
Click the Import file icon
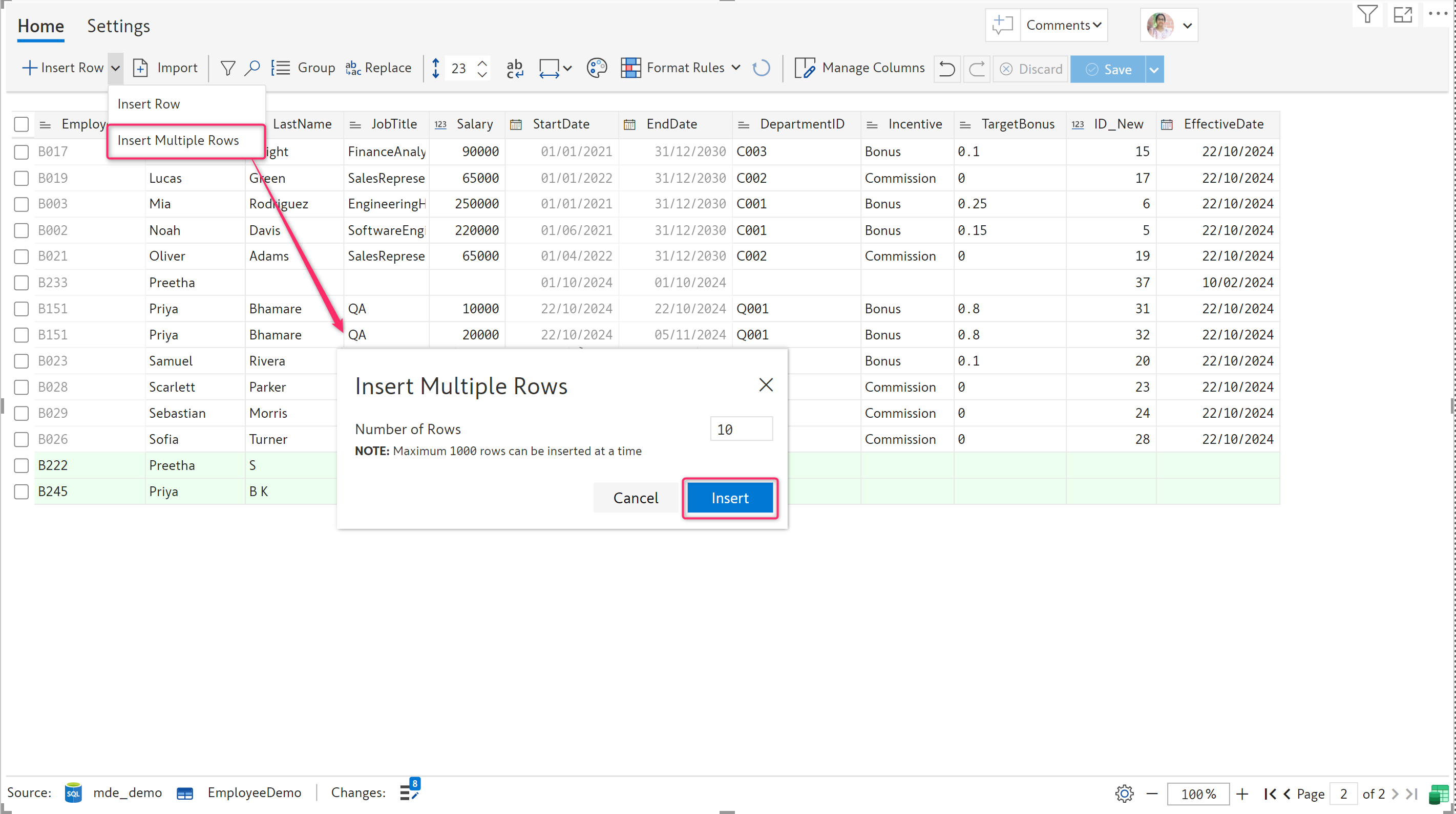[x=140, y=69]
